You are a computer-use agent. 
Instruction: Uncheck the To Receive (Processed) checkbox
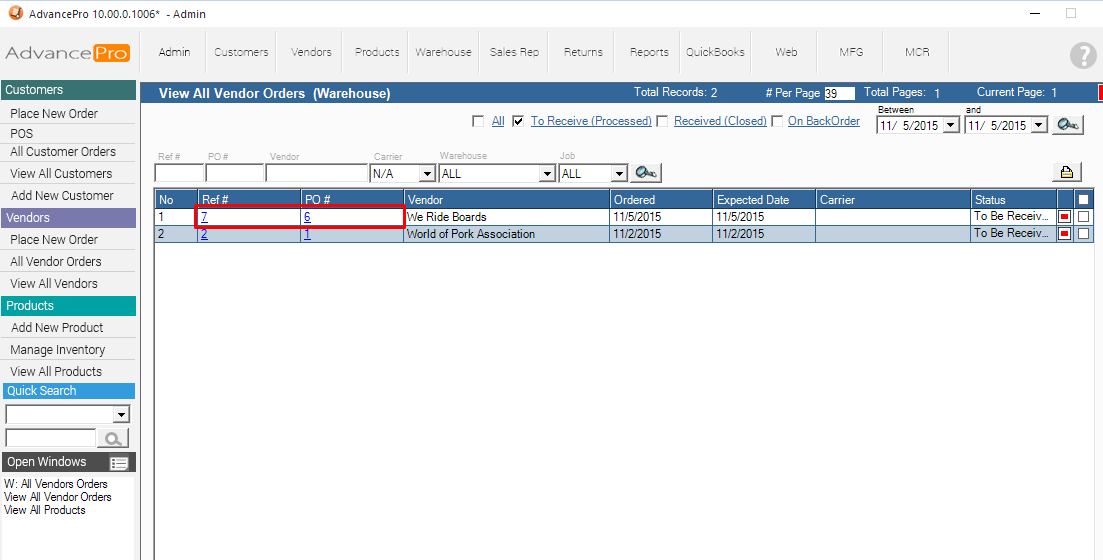518,121
